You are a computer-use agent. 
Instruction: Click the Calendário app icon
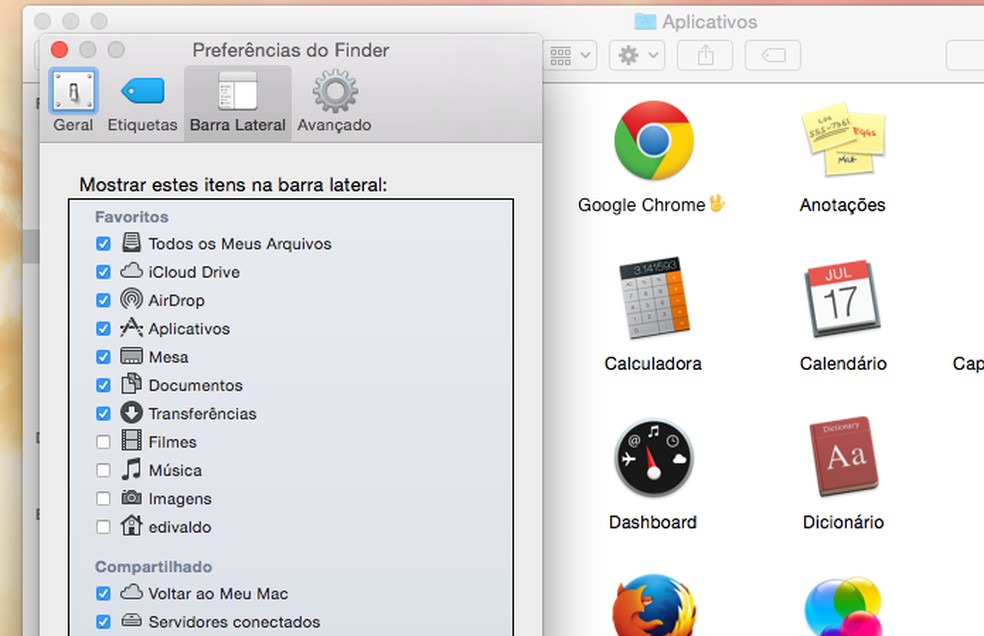tap(842, 298)
